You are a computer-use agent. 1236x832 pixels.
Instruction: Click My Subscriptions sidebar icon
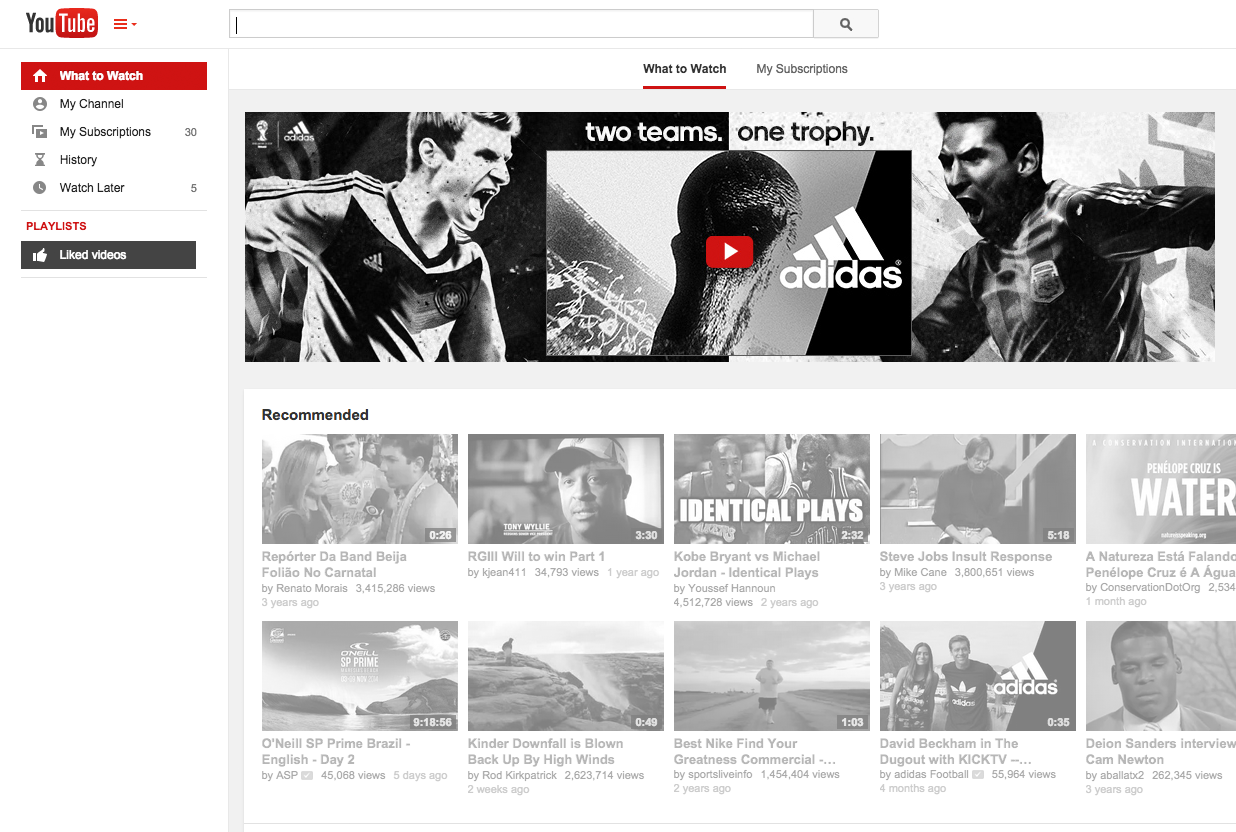tap(40, 132)
